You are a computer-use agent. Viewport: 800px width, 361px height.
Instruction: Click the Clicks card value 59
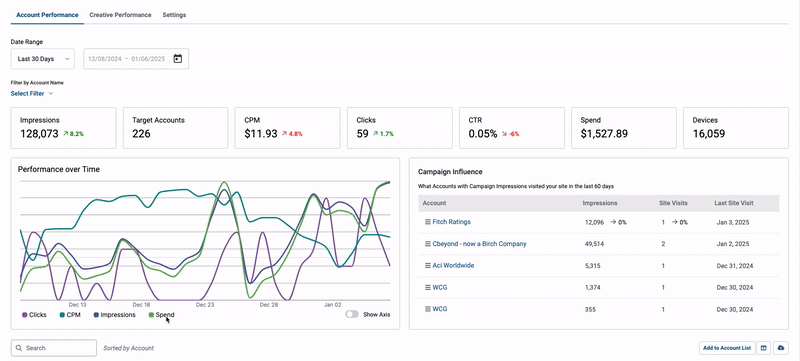pos(362,134)
